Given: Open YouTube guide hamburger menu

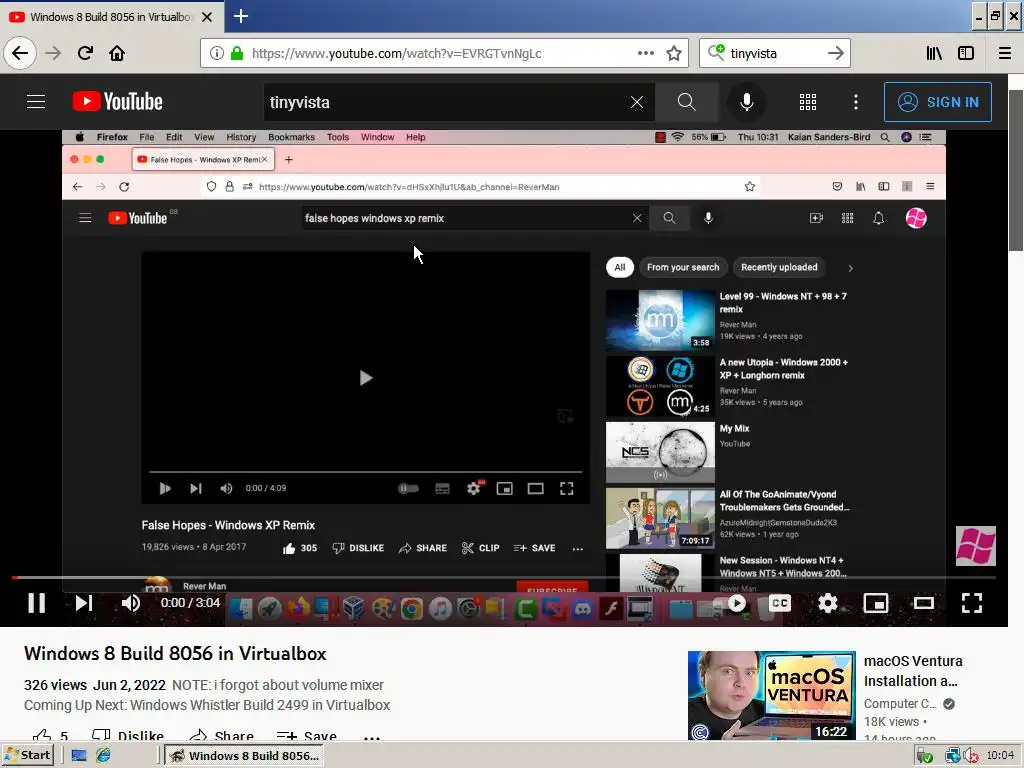Looking at the screenshot, I should pos(36,102).
